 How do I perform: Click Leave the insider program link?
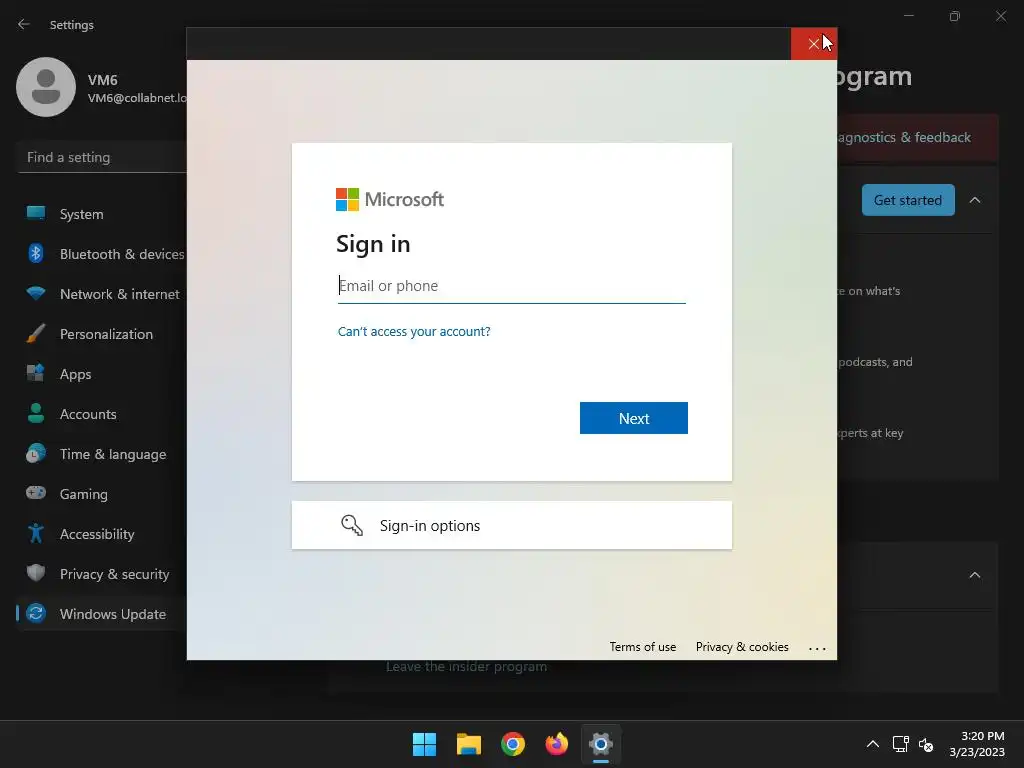pyautogui.click(x=466, y=667)
